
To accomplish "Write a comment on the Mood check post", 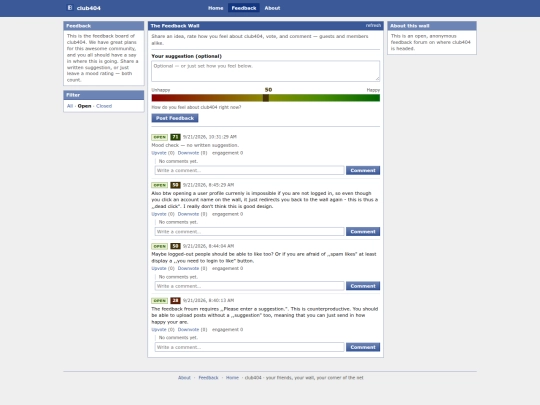I will point(249,170).
